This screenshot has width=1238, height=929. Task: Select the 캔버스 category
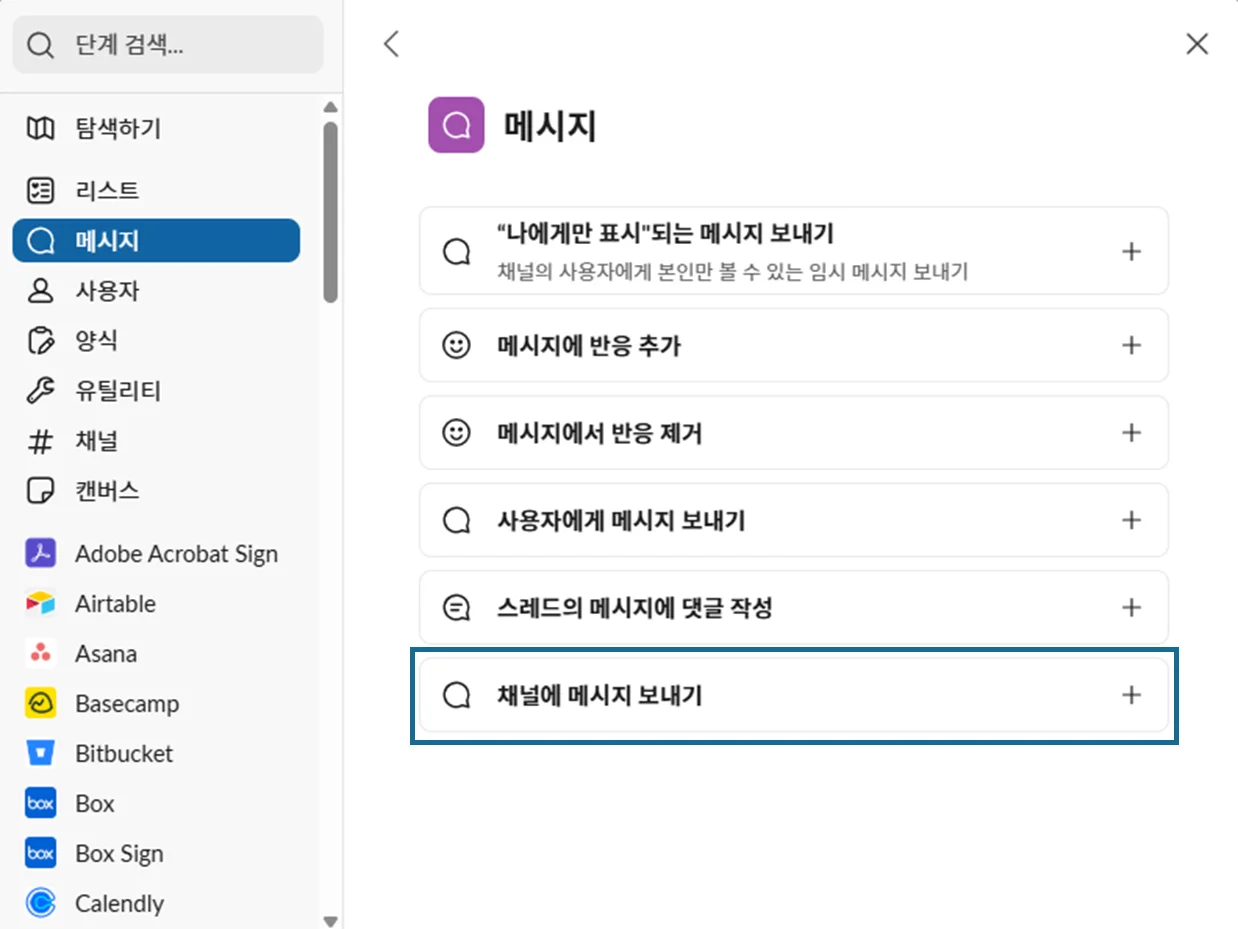click(107, 491)
